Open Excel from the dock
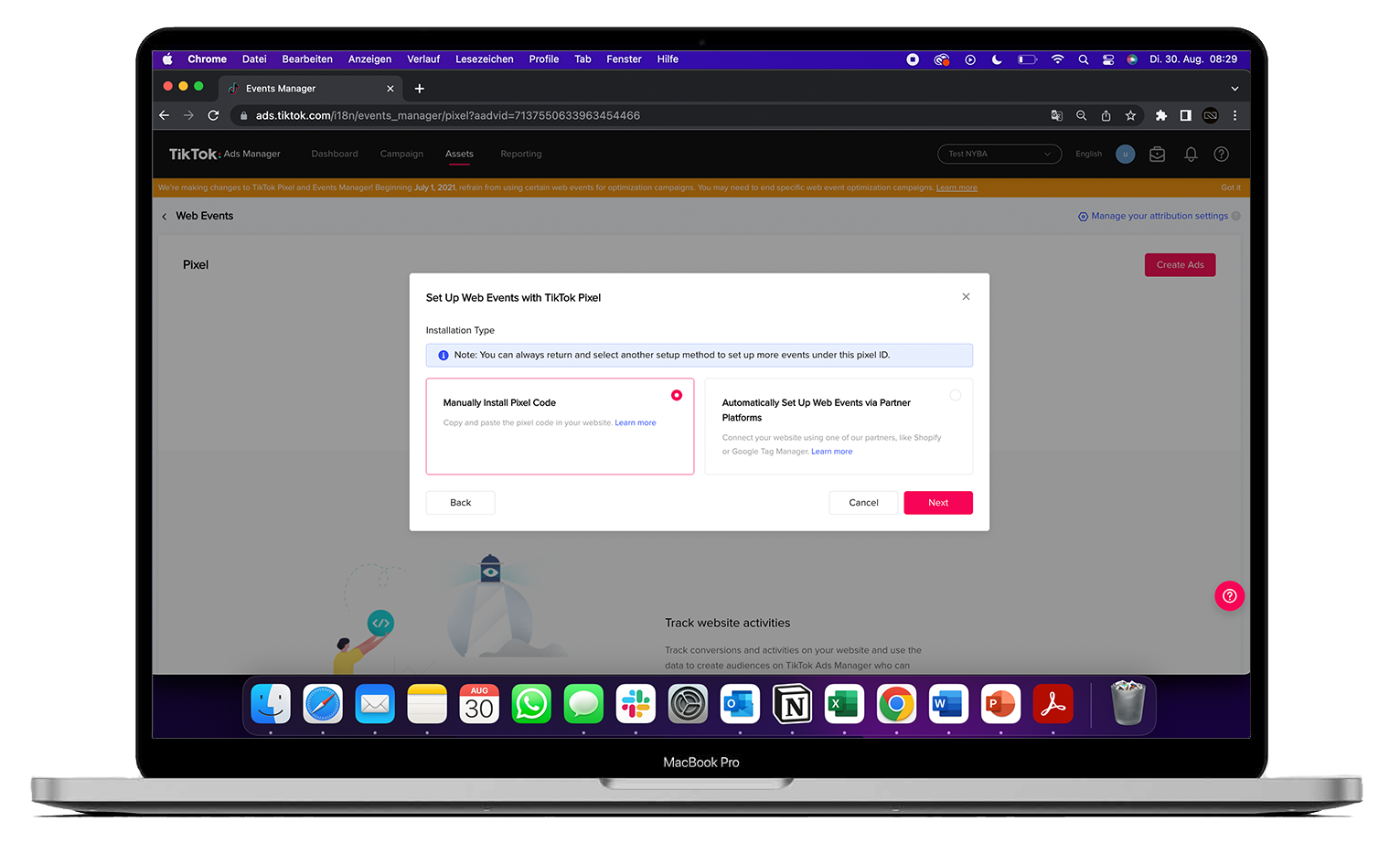Screen dimensions: 1400x854 (844, 704)
